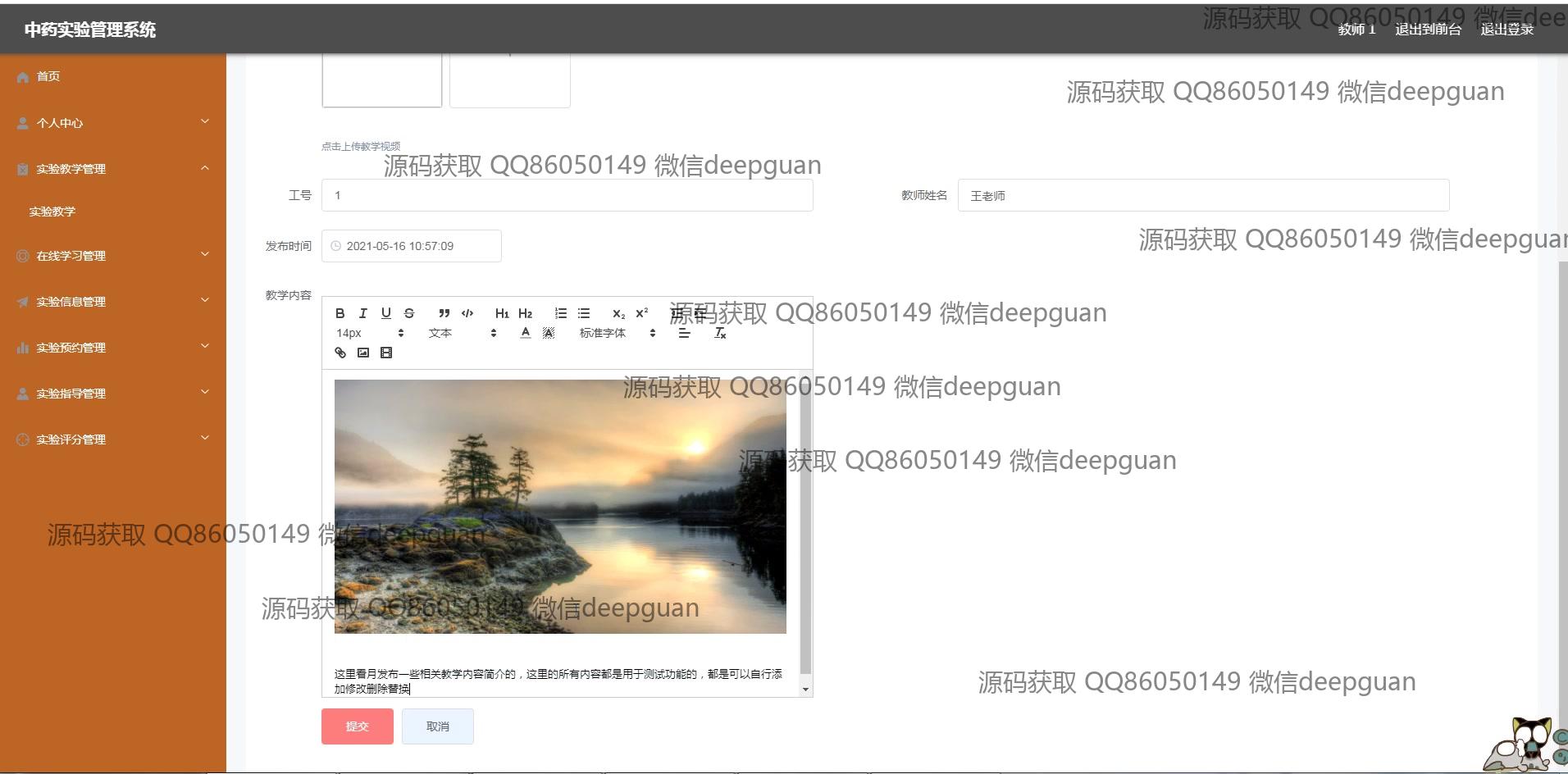Click the icon beside 在线学习管理
The height and width of the screenshot is (774, 1568).
(x=22, y=256)
